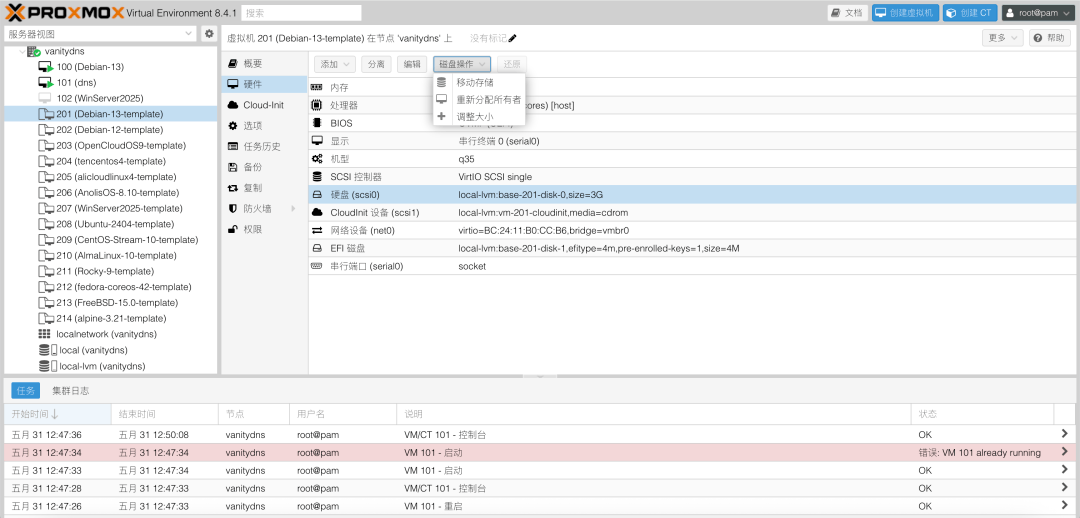This screenshot has height=518, width=1080.
Task: Open the 更多 more dropdown
Action: pos(1002,38)
